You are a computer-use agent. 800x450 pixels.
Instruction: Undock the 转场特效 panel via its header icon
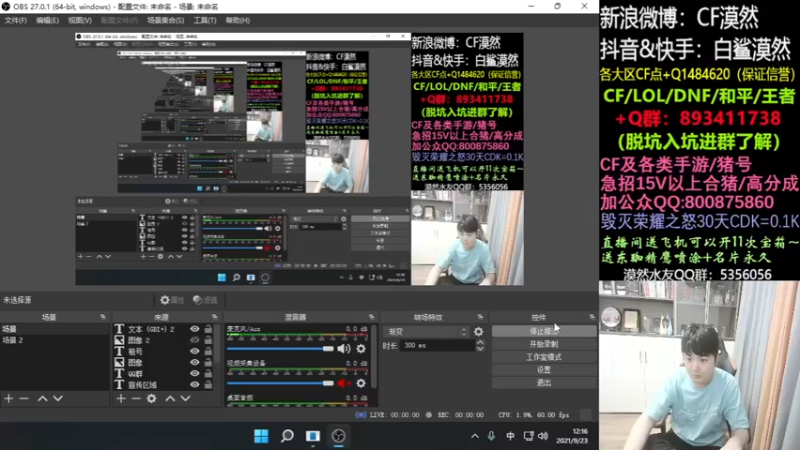click(x=480, y=317)
